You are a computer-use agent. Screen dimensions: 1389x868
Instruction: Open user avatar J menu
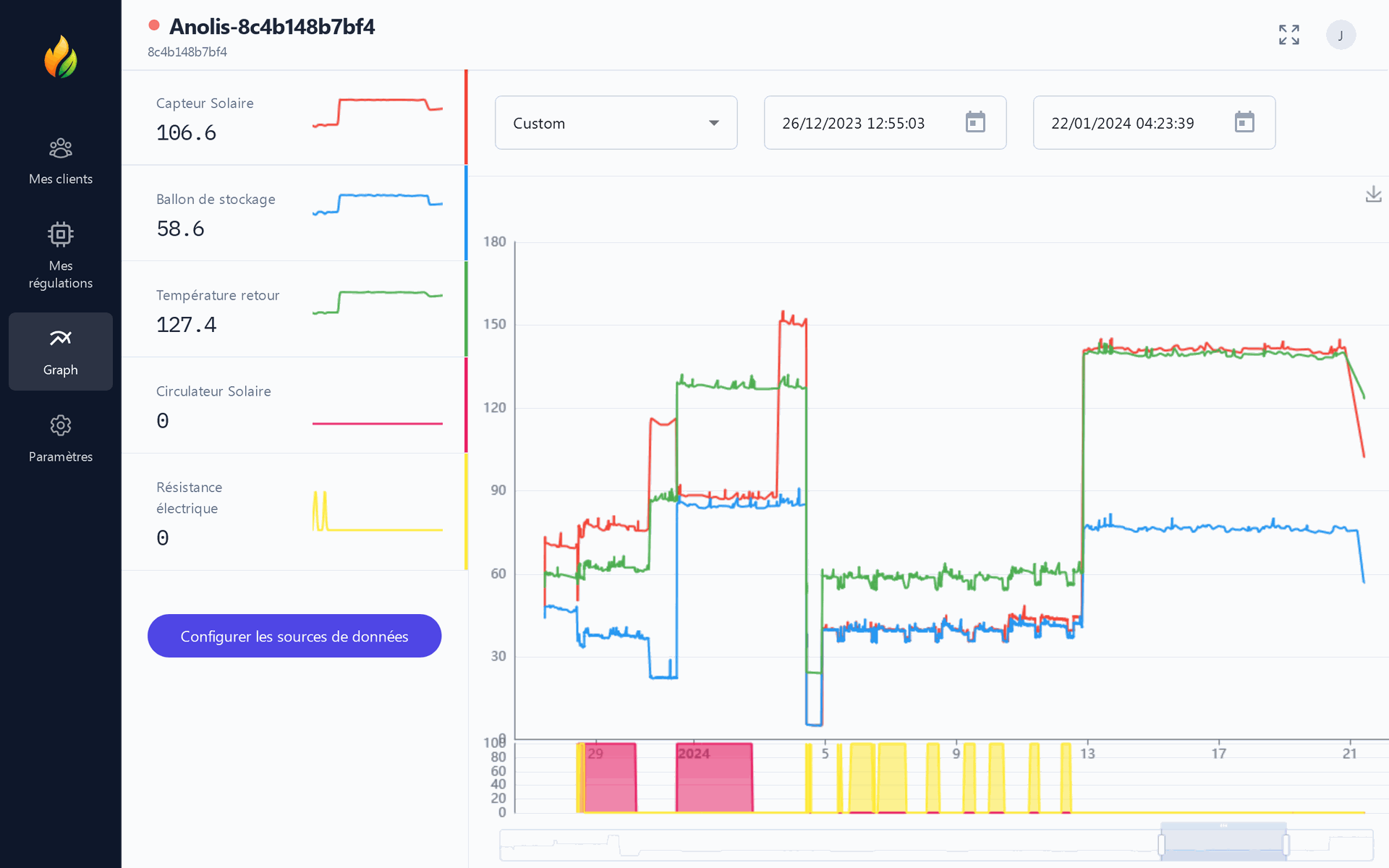(x=1341, y=35)
